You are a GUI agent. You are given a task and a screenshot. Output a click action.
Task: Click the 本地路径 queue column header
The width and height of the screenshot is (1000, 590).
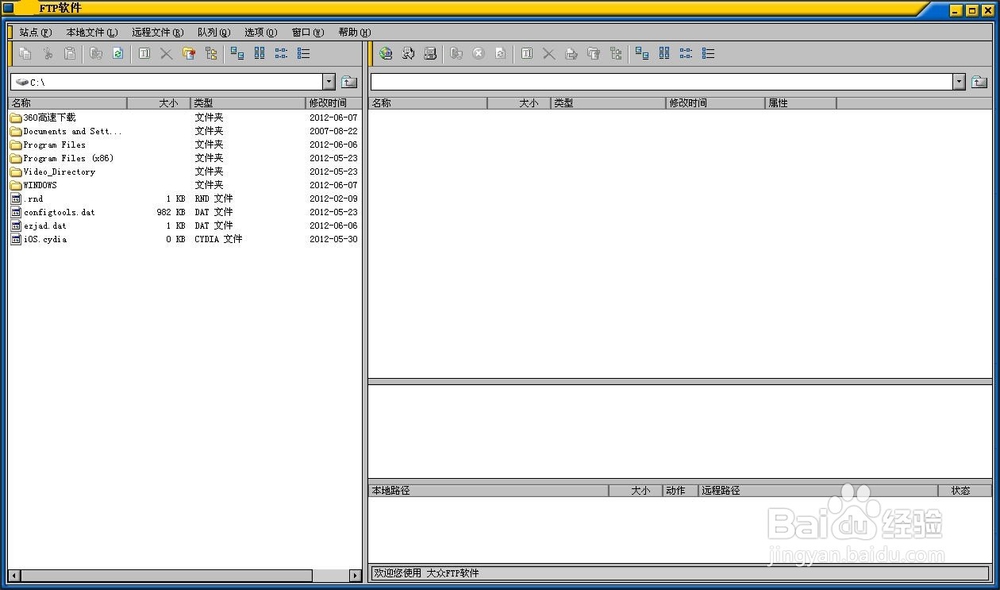[489, 490]
